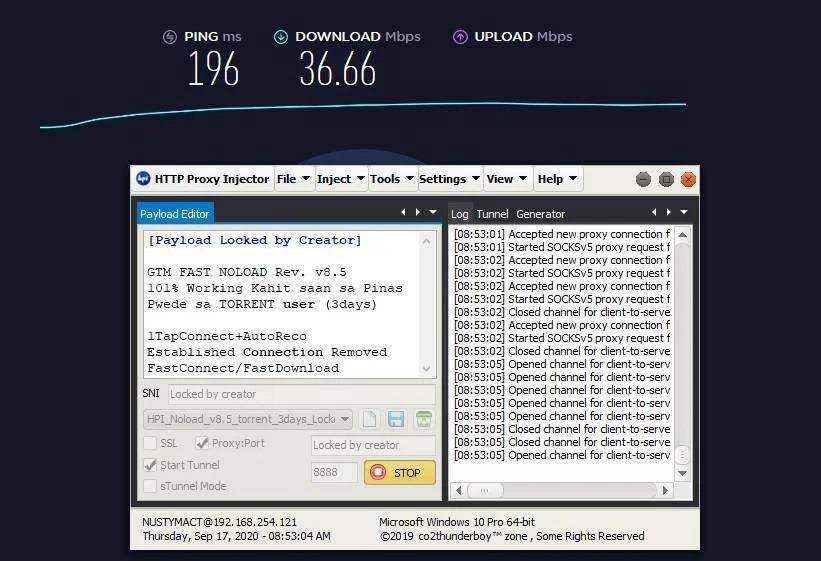Click 'Microsoft Windows 10 Pro 64-bit' status text
This screenshot has width=821, height=561.
(x=457, y=522)
